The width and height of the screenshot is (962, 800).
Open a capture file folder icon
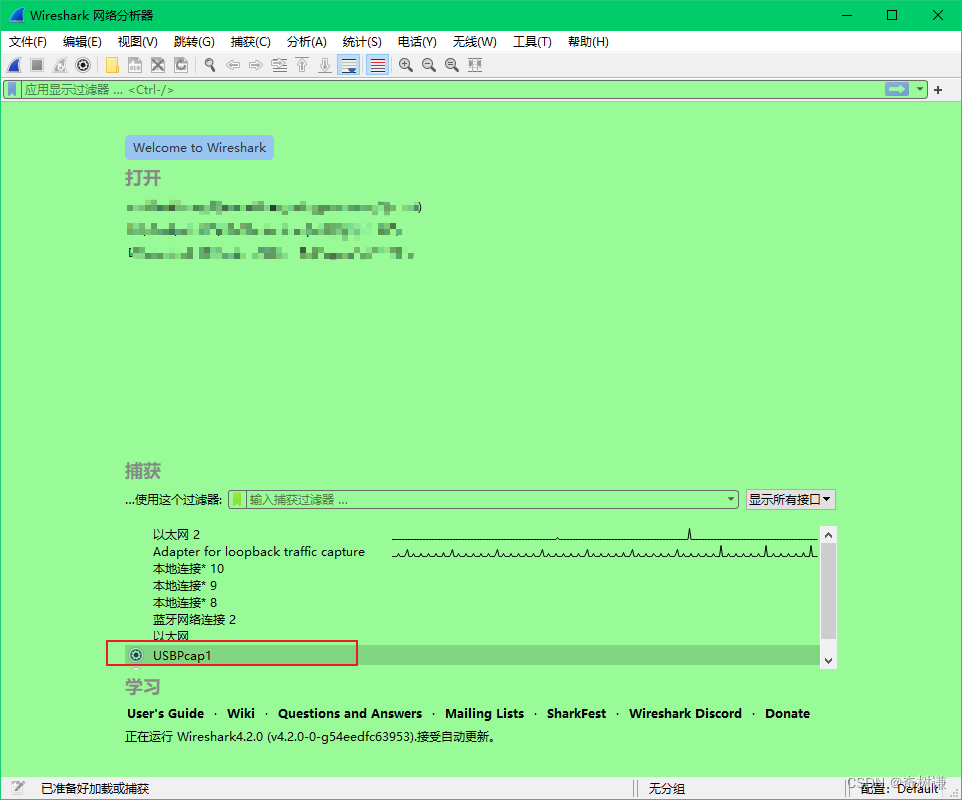click(x=112, y=65)
